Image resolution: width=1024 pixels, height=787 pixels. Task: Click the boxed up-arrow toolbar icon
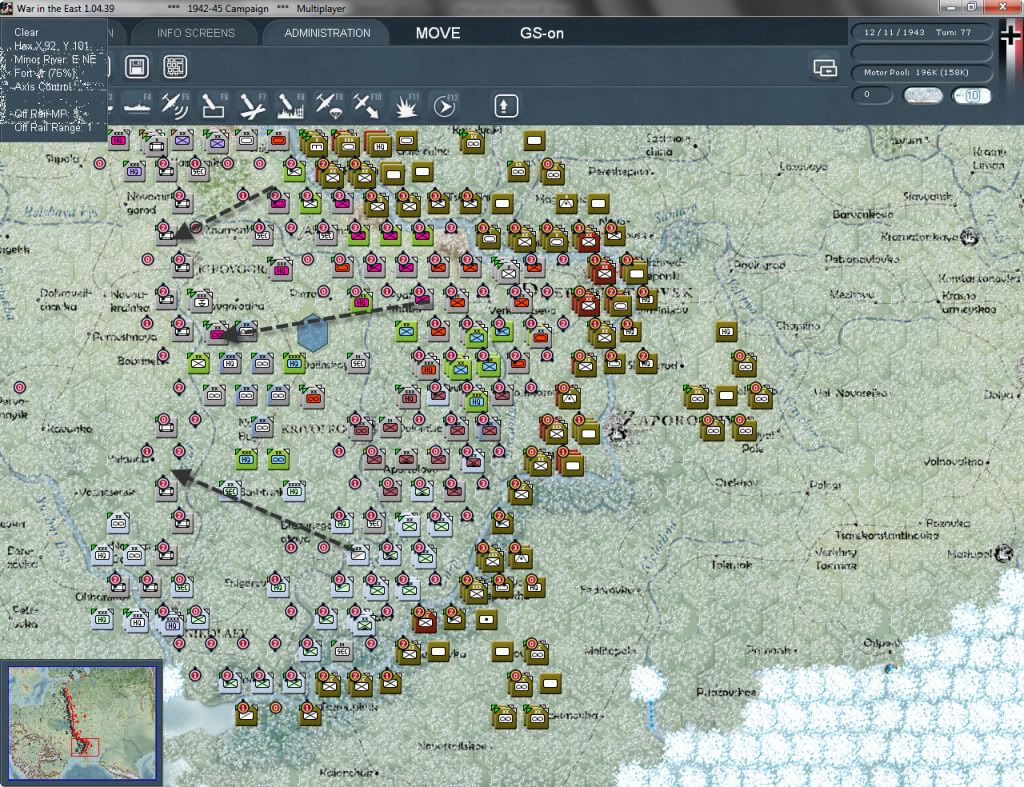(505, 106)
